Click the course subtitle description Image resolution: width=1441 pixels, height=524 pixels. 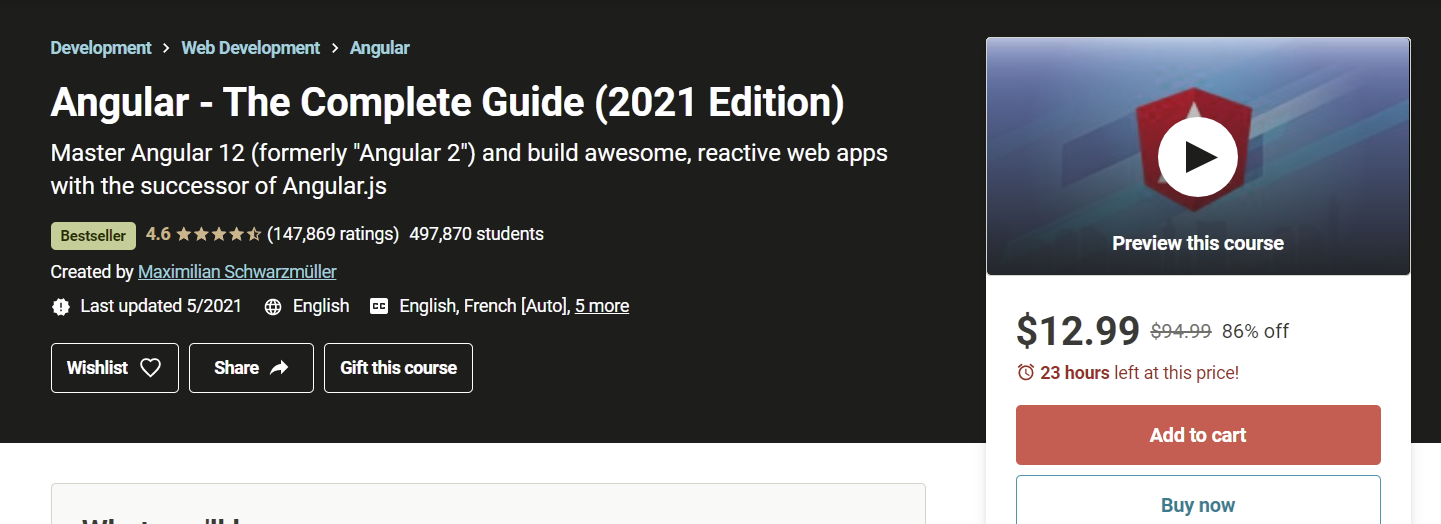coord(469,169)
